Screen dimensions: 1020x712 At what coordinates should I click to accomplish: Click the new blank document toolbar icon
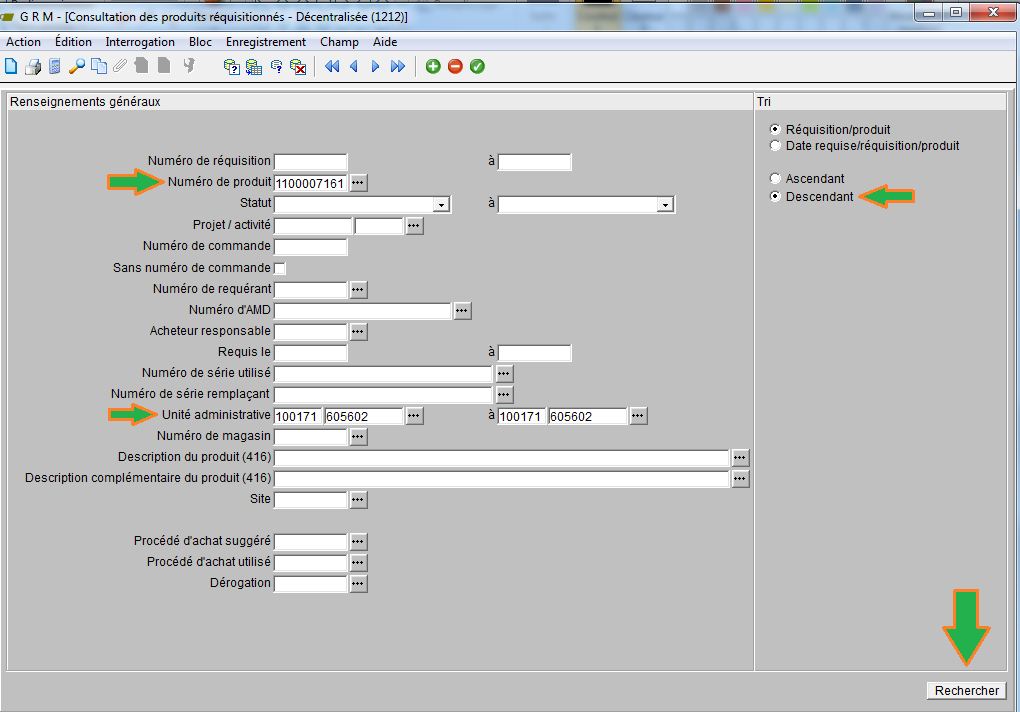pos(11,67)
